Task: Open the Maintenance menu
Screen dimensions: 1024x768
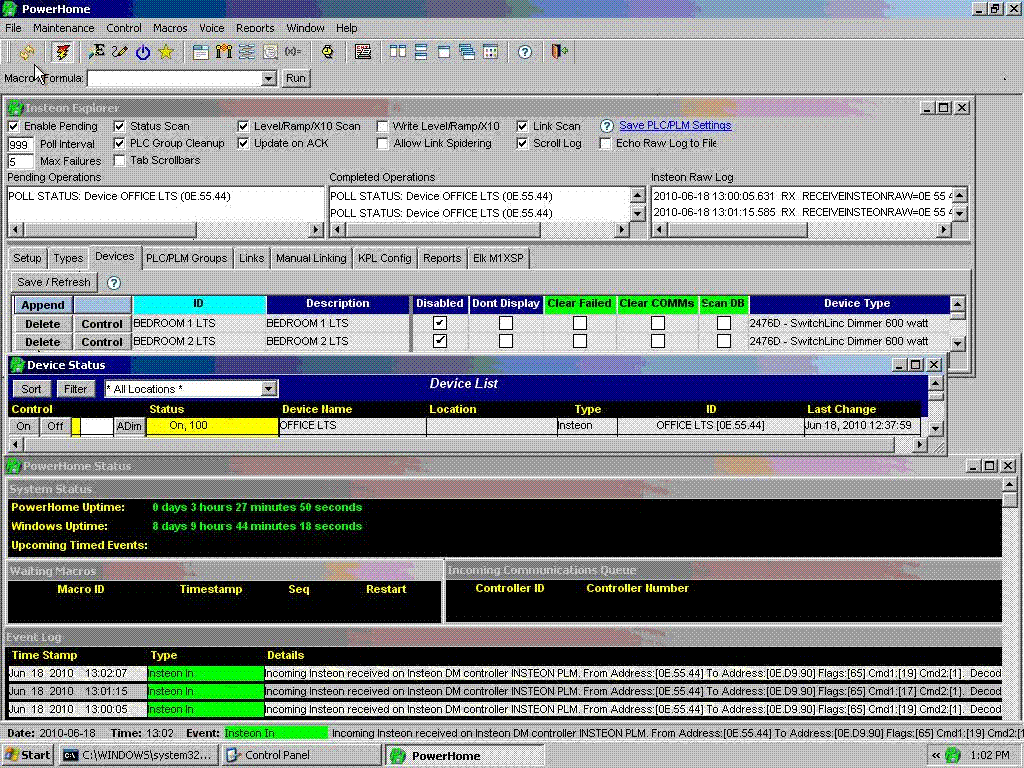Action: [x=63, y=28]
